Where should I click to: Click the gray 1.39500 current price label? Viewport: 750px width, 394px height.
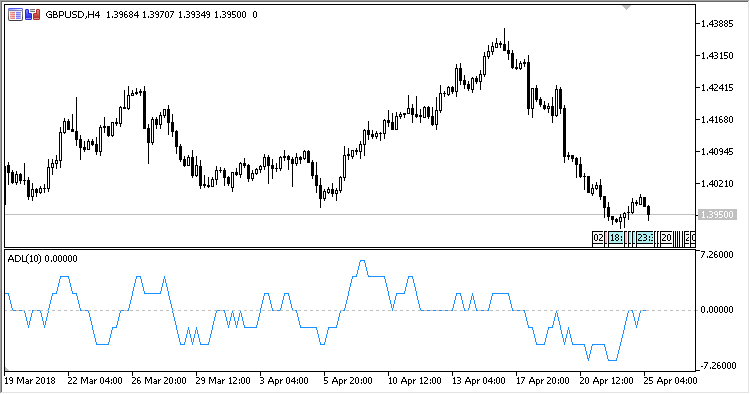pos(716,215)
